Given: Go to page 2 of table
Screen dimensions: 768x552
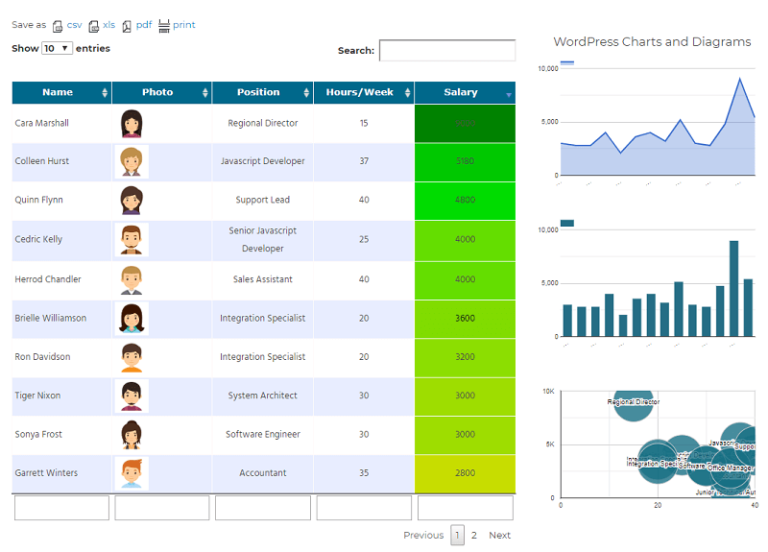Looking at the screenshot, I should tap(474, 535).
